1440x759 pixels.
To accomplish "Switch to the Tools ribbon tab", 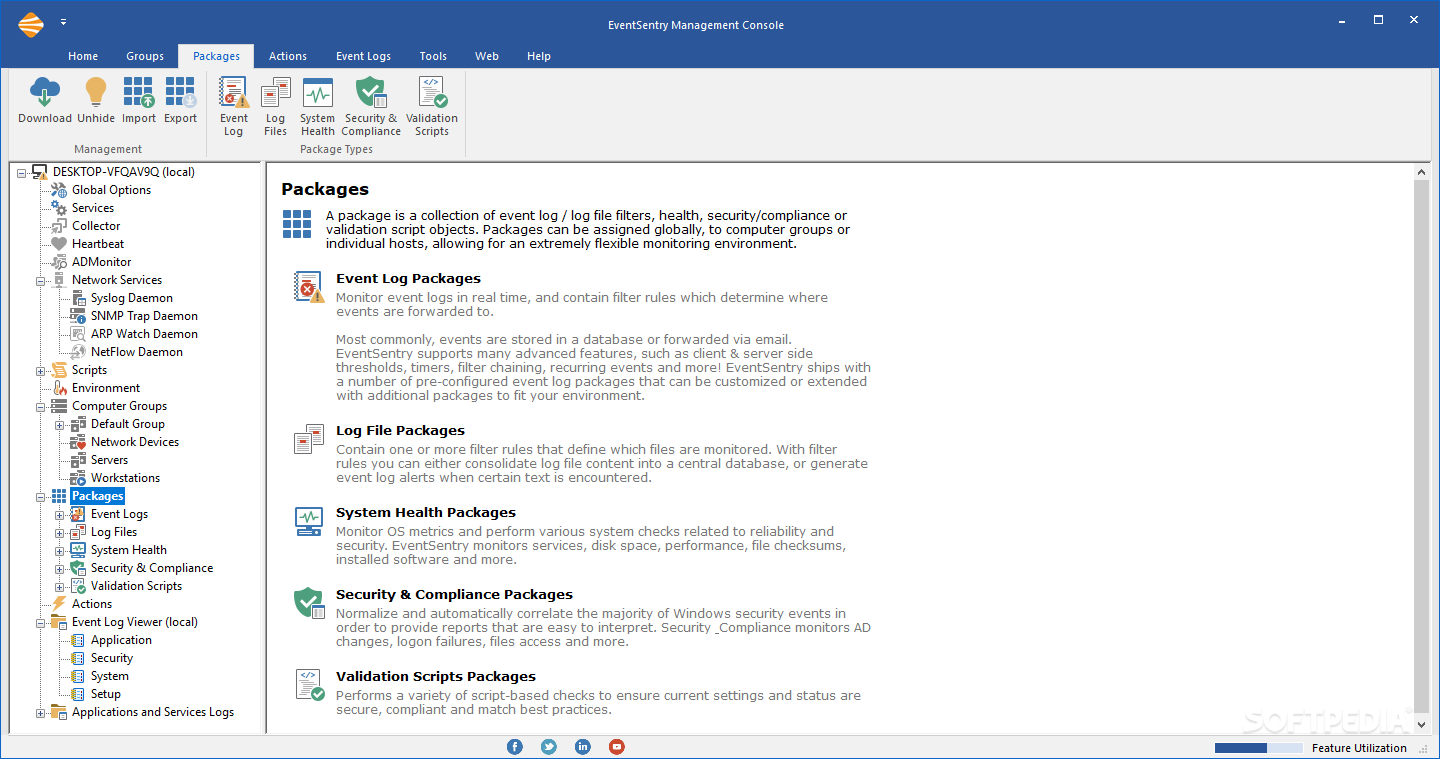I will 433,56.
